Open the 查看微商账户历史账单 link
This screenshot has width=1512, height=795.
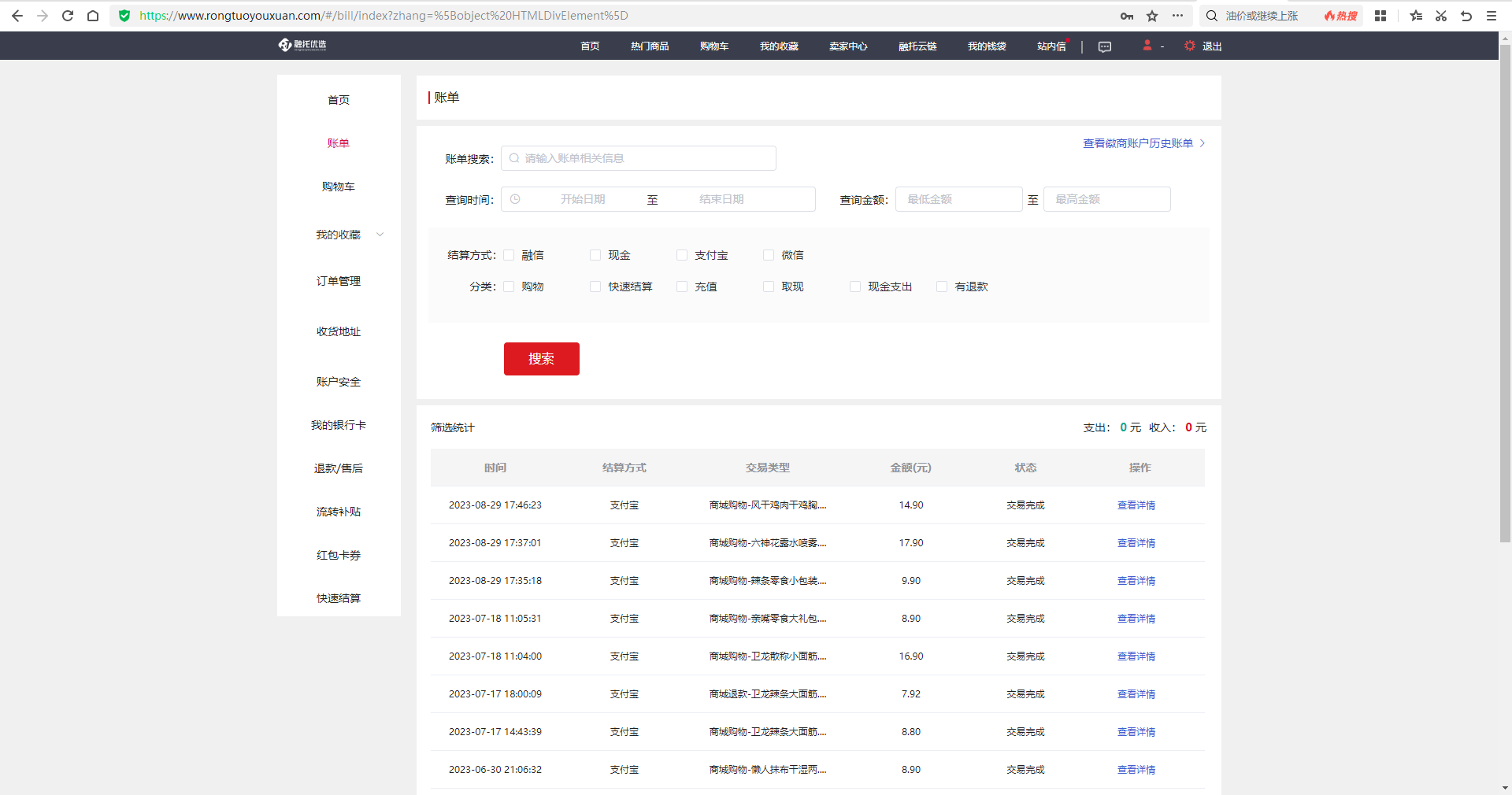click(1143, 143)
